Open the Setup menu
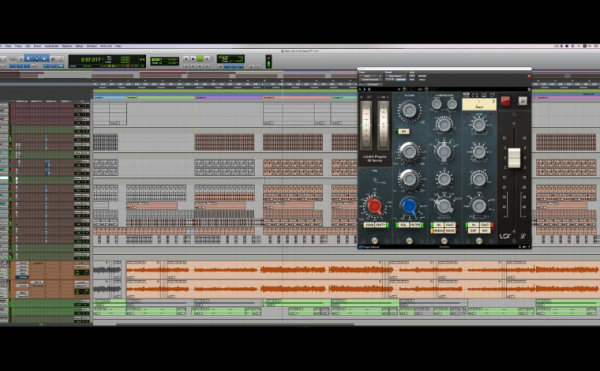 [79, 46]
